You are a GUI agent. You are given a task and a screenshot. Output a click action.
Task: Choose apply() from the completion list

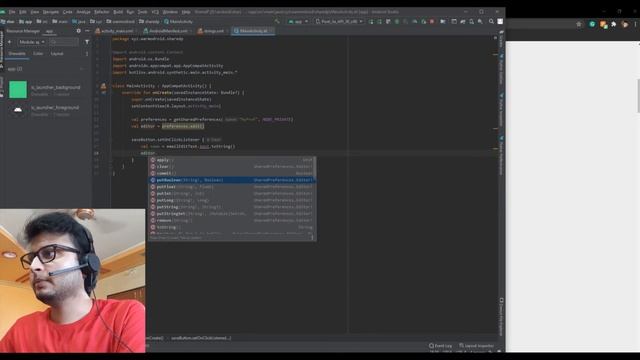point(232,160)
